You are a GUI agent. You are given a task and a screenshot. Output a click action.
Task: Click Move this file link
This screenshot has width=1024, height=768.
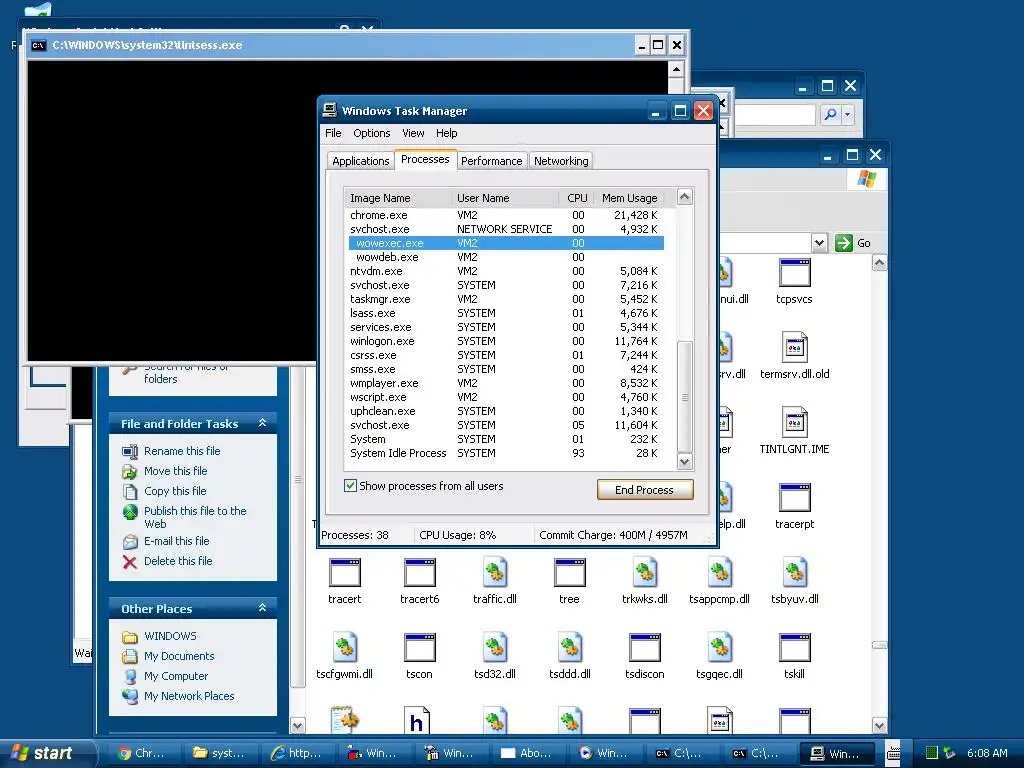176,471
